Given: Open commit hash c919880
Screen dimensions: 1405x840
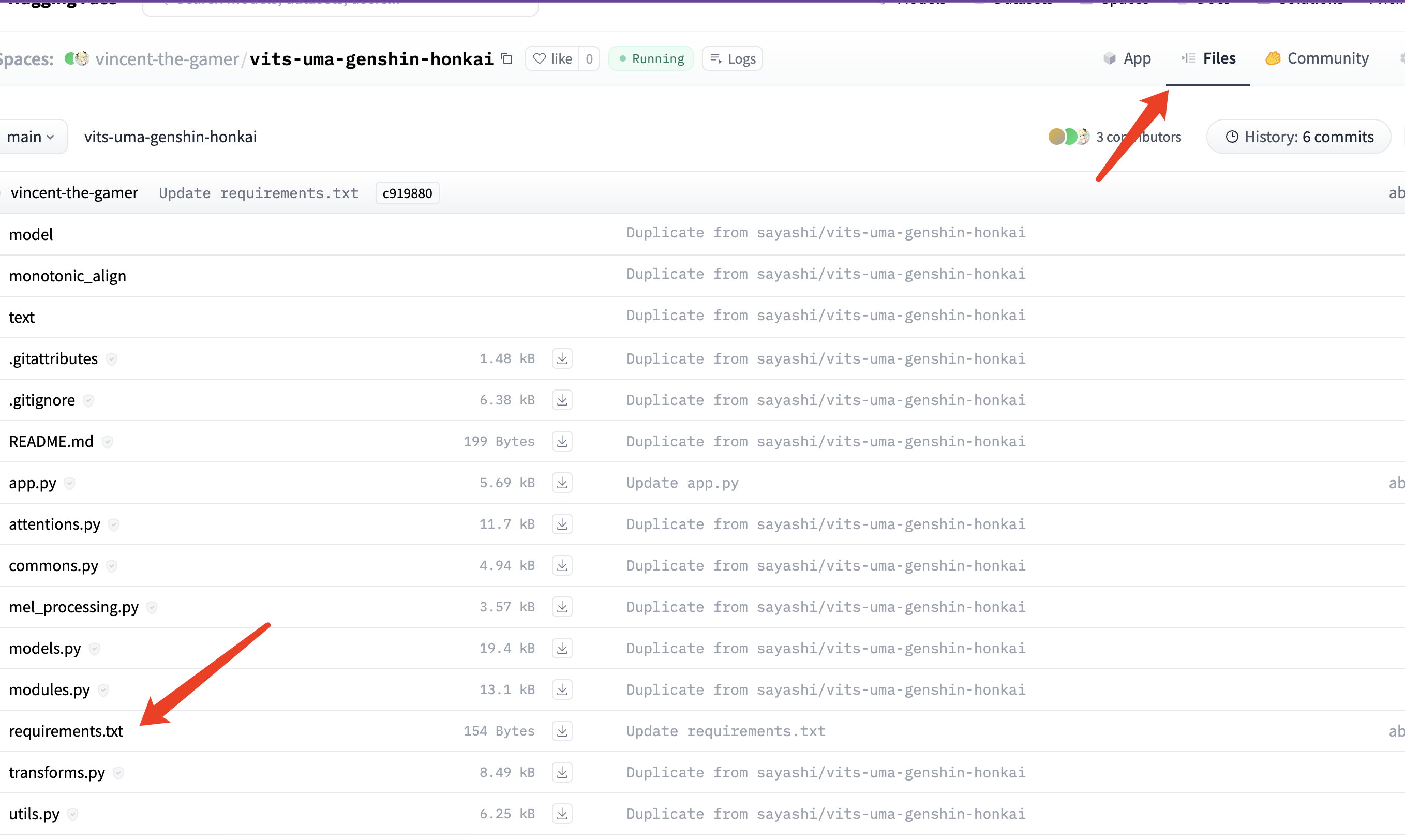Looking at the screenshot, I should 408,193.
